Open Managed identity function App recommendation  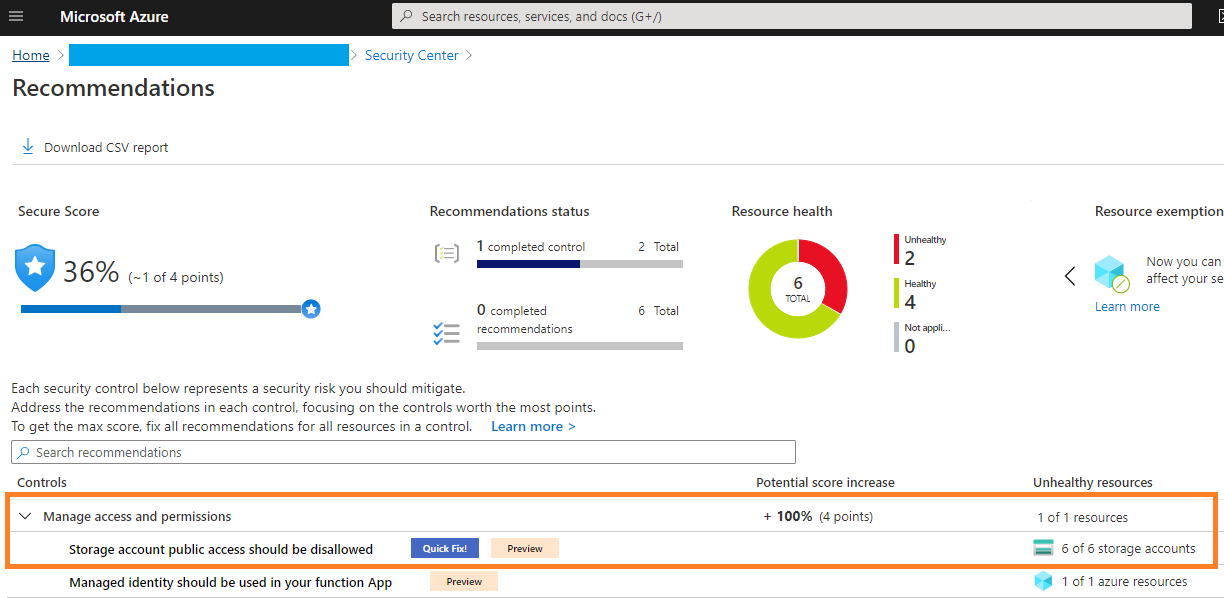coord(230,582)
